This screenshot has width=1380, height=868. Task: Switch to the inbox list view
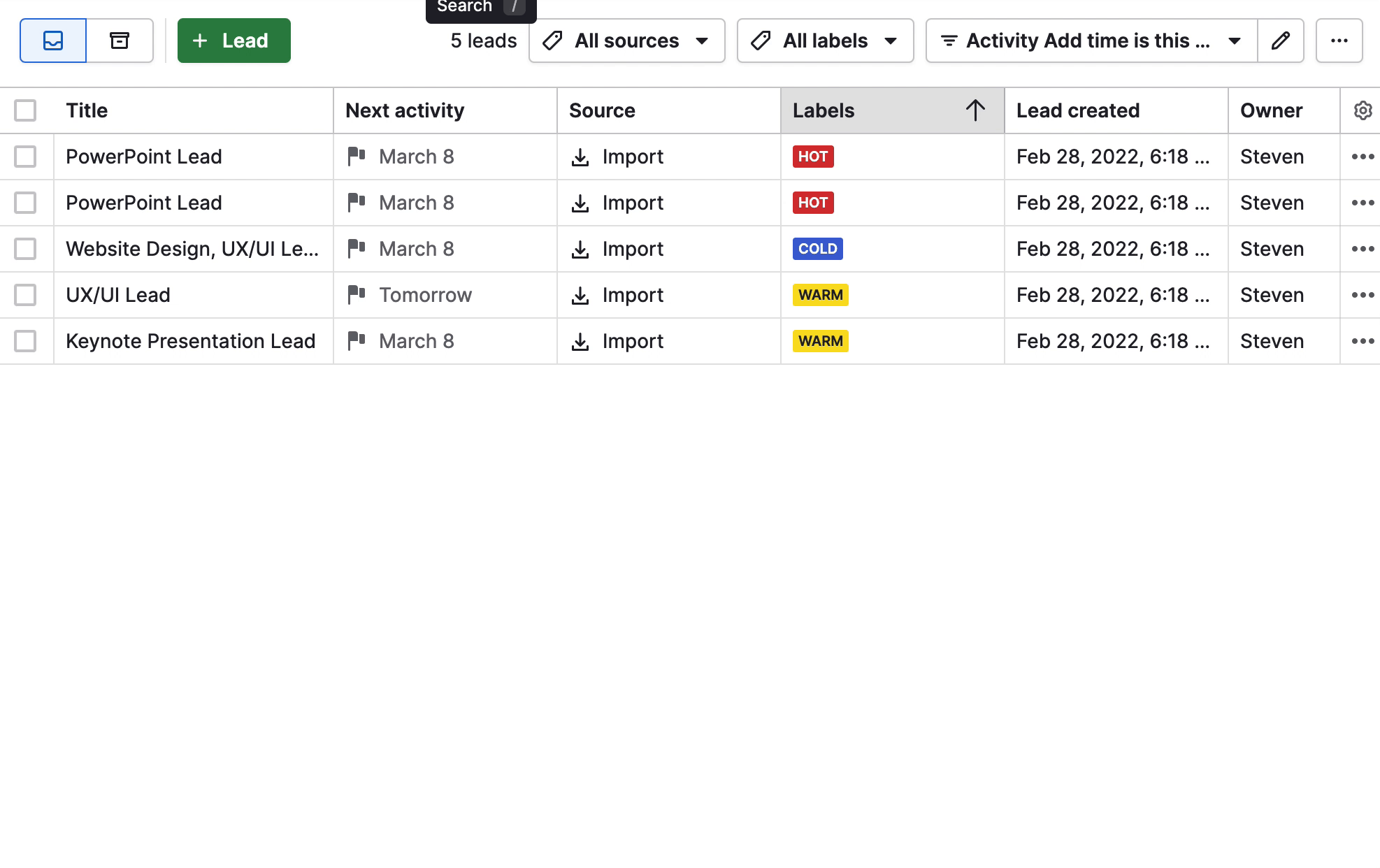[52, 41]
